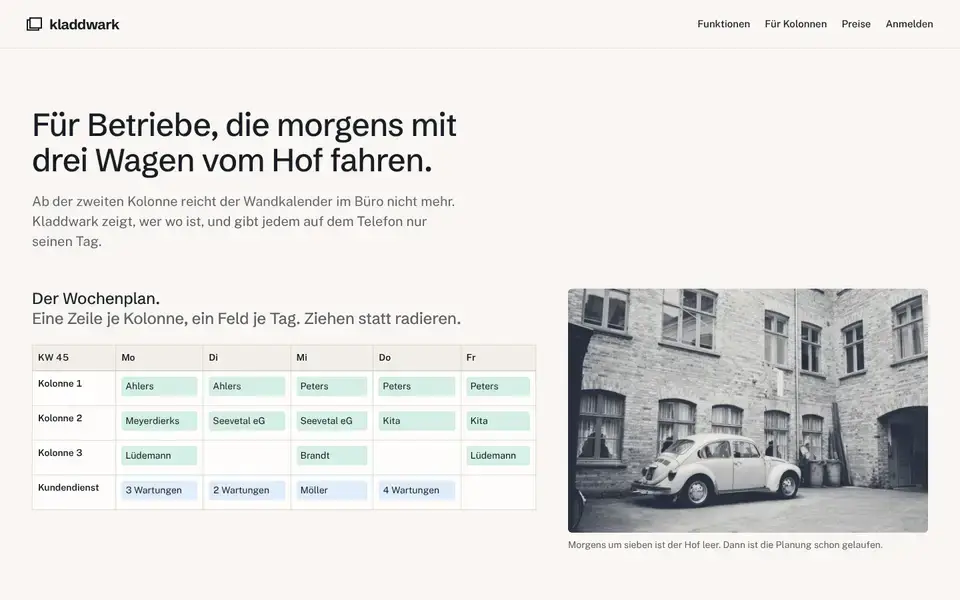Select Kita entry on Friday
Image resolution: width=960 pixels, height=600 pixels.
[x=498, y=421]
